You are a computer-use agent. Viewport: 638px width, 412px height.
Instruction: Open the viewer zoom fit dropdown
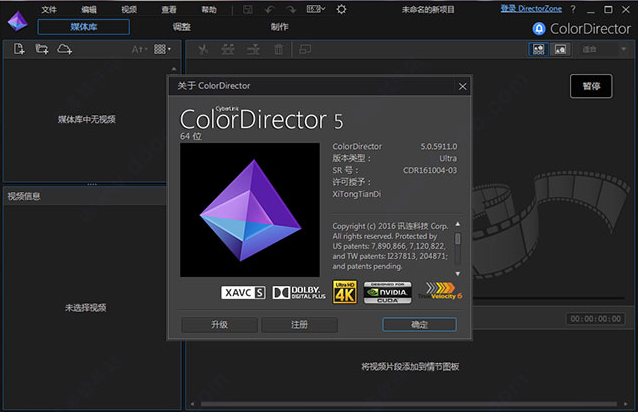pyautogui.click(x=604, y=50)
